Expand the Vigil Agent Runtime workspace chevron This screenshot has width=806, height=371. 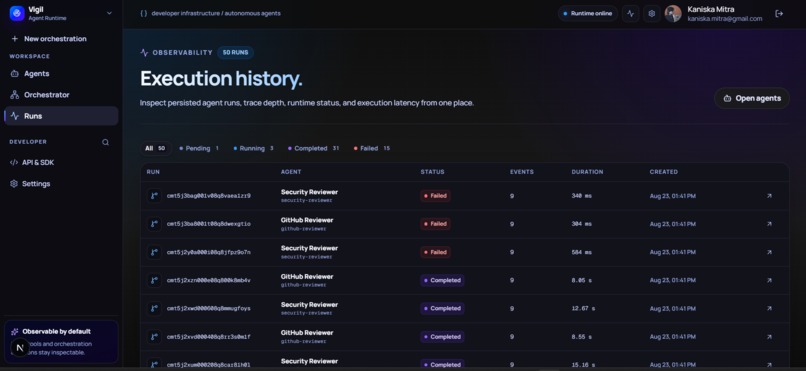click(109, 13)
